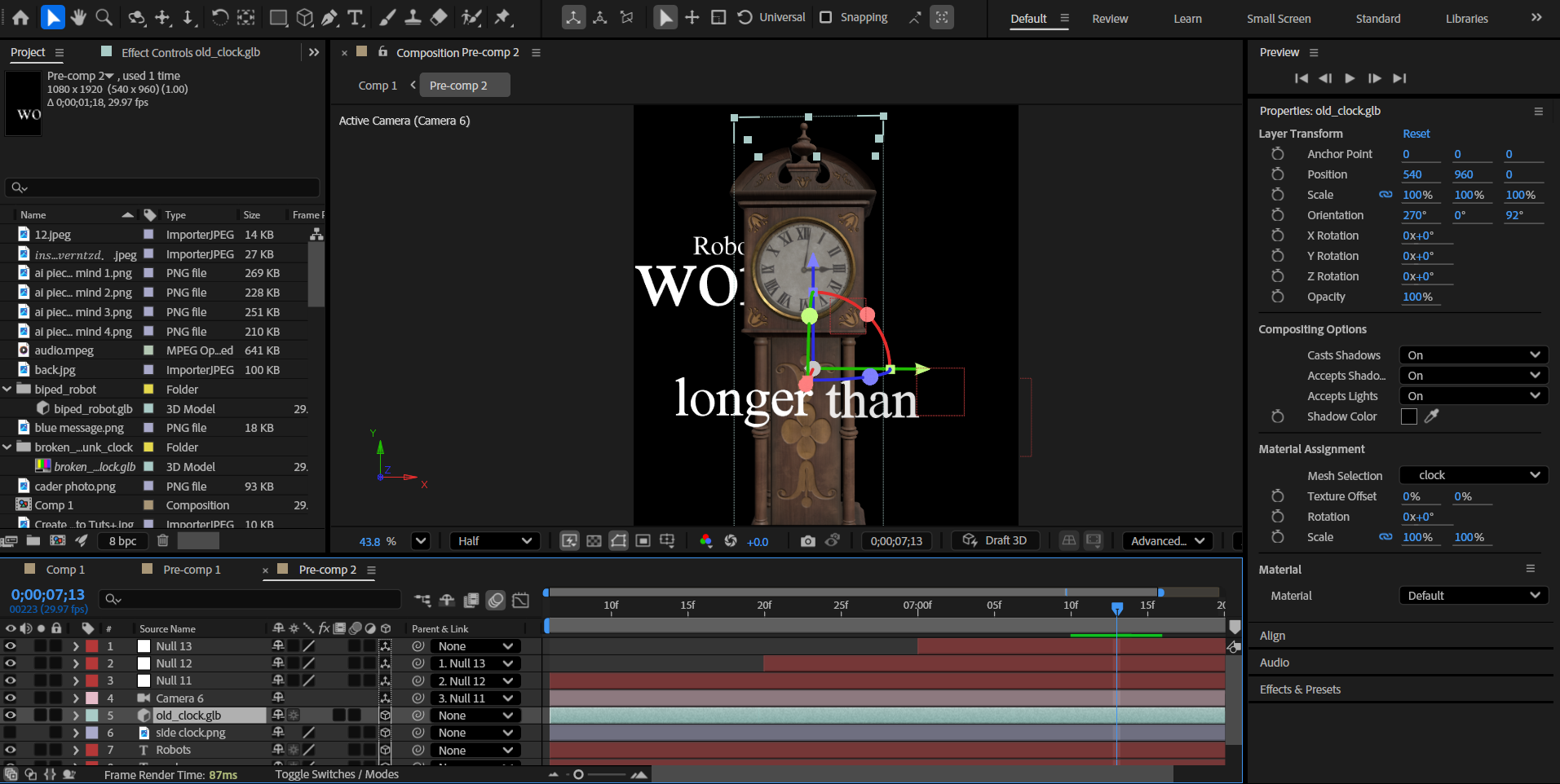
Task: Click the Shadow Color eyedropper
Action: [1431, 416]
